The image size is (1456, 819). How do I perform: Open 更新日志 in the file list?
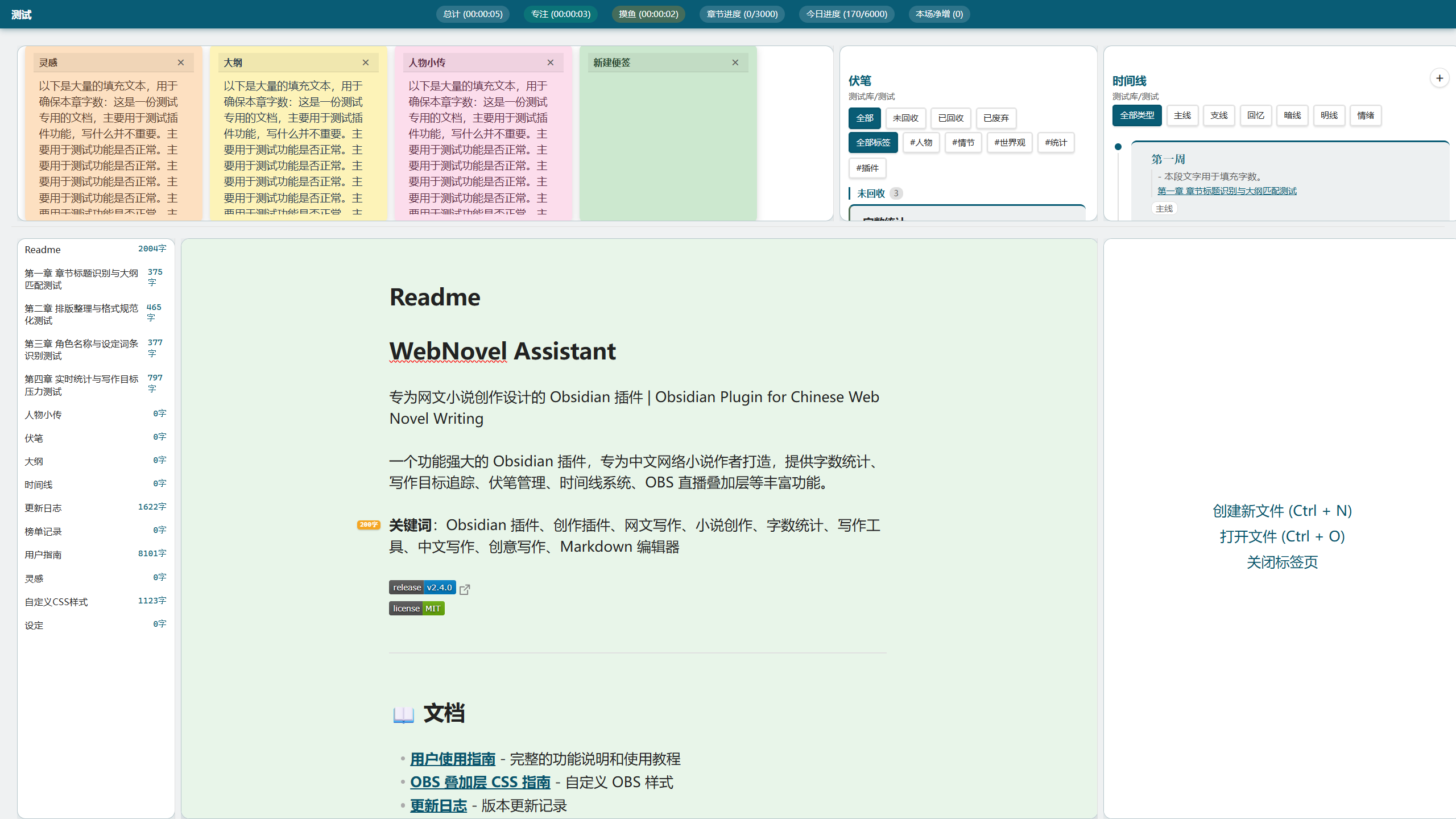(x=96, y=508)
